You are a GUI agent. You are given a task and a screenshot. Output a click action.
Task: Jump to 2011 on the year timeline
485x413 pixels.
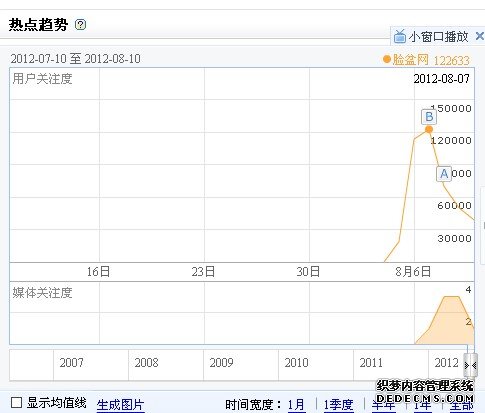(371, 363)
